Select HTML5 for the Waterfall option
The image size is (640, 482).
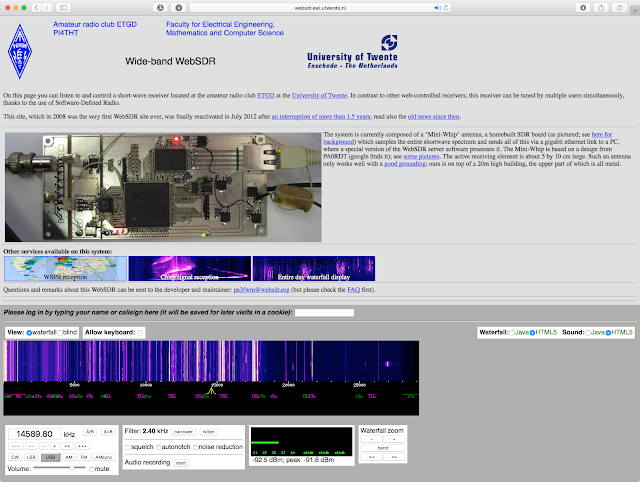(532, 333)
